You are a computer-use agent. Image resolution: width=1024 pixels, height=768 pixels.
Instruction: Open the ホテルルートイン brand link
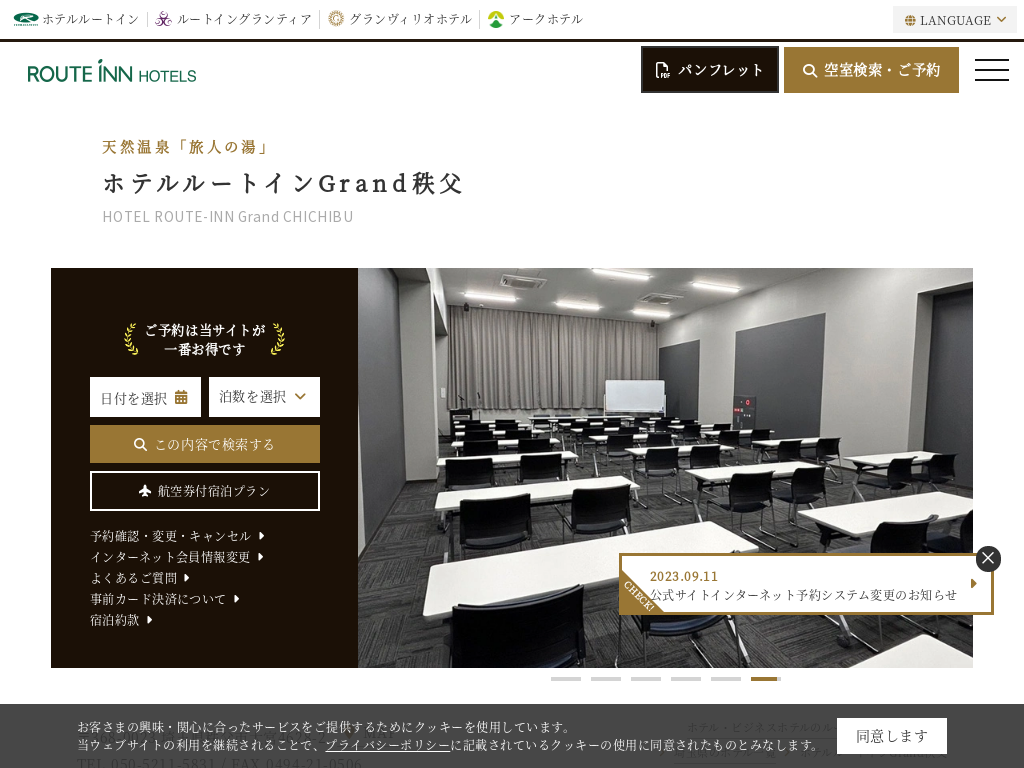(76, 20)
